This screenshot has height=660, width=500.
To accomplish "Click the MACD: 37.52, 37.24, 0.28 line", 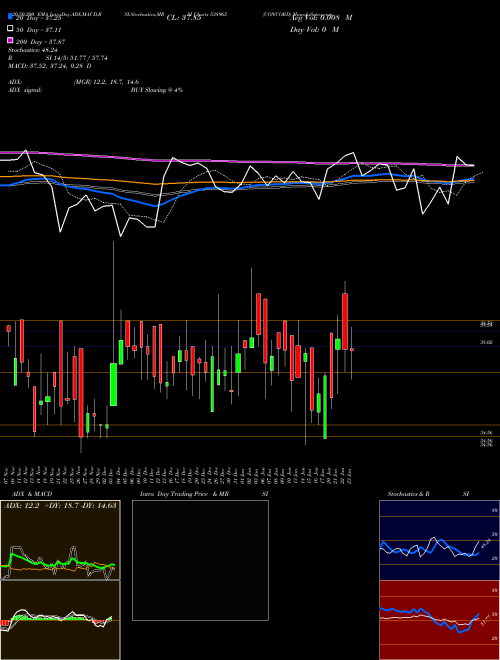I will (50, 66).
